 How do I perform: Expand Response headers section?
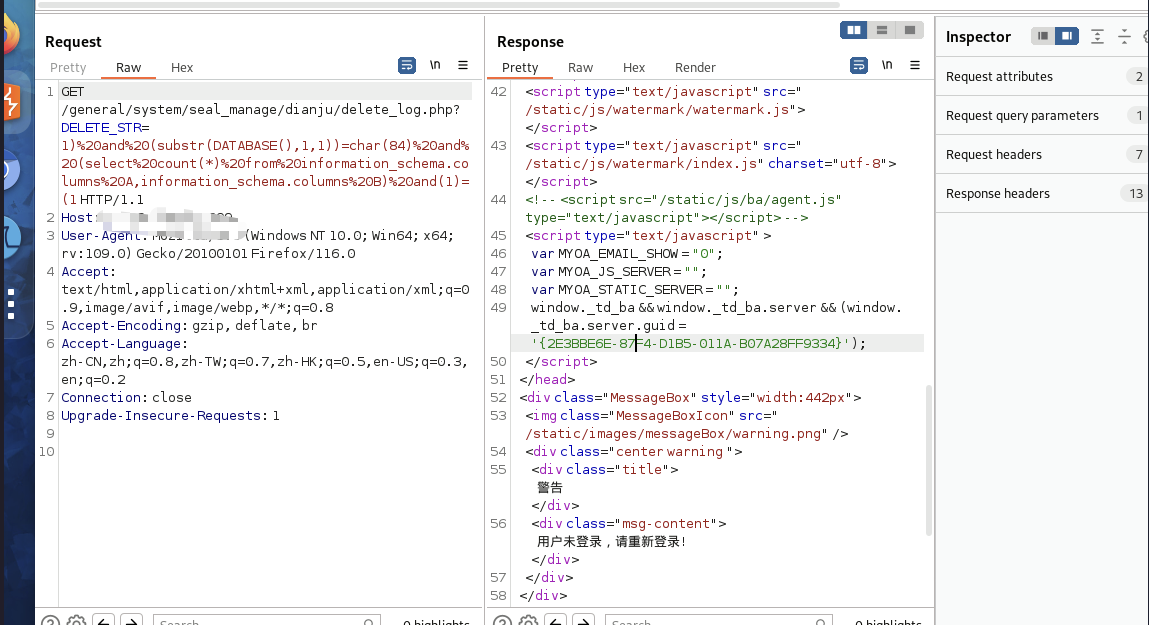point(1042,193)
